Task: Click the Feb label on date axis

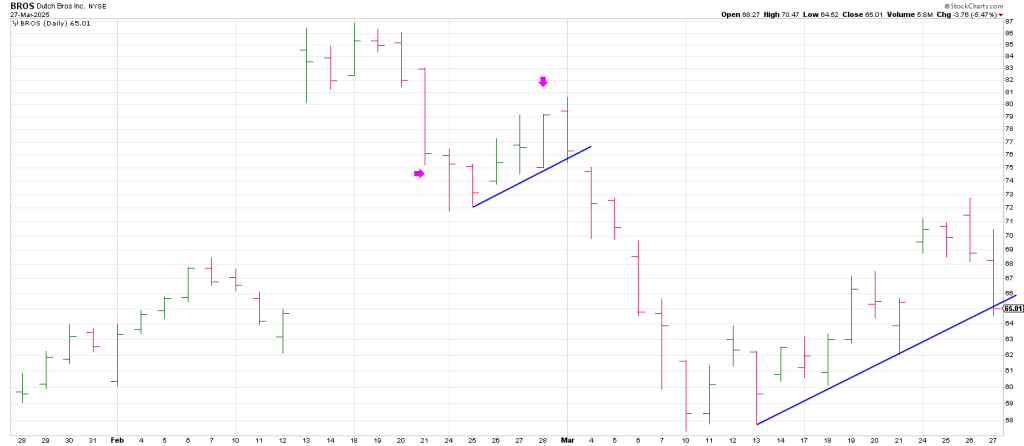Action: click(117, 439)
